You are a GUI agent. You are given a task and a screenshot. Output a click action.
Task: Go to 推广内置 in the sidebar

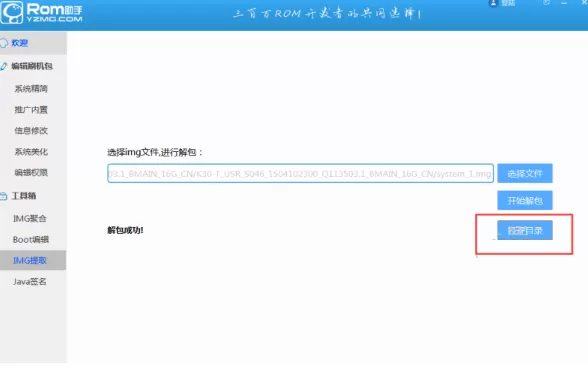click(x=31, y=110)
